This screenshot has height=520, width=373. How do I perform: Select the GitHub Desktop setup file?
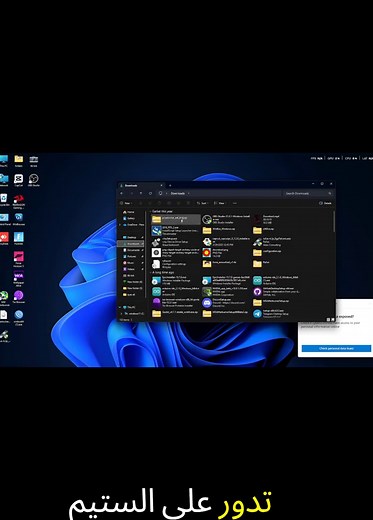[277, 291]
